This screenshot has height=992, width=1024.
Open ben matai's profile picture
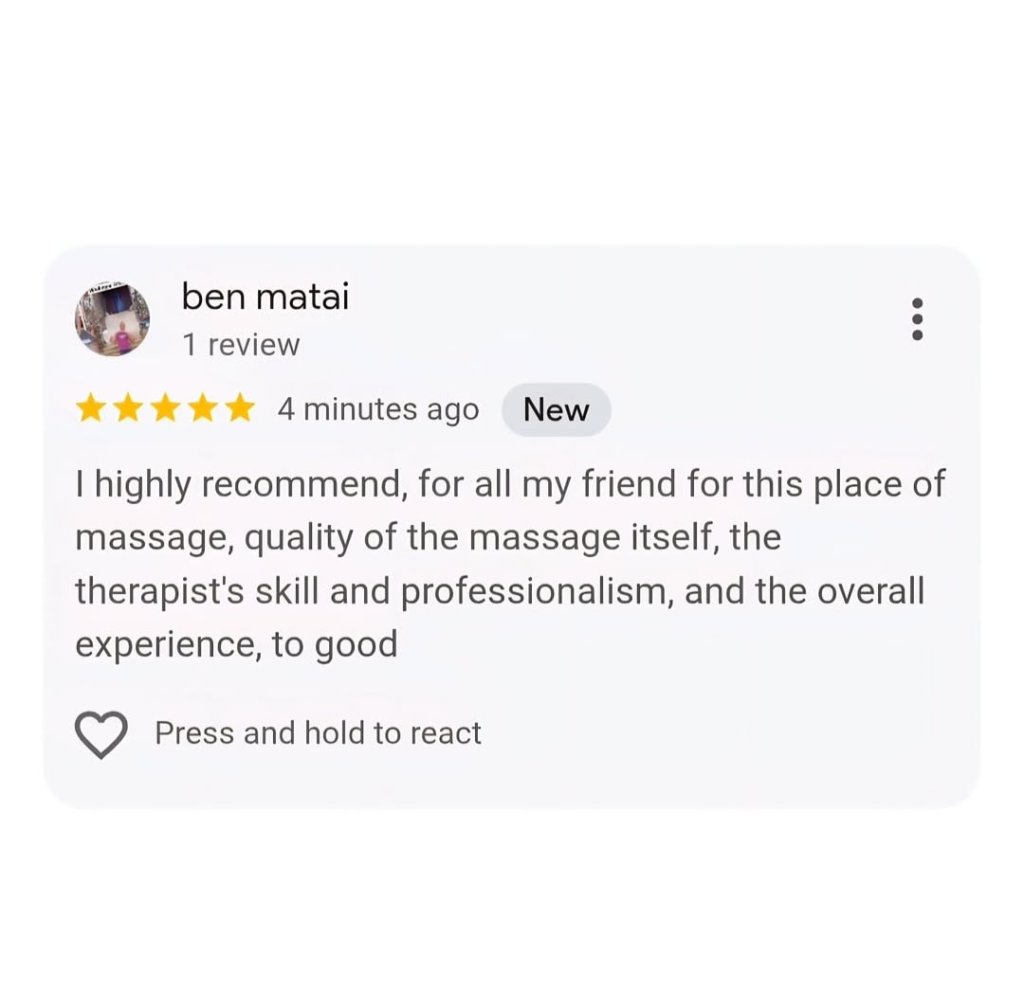112,318
